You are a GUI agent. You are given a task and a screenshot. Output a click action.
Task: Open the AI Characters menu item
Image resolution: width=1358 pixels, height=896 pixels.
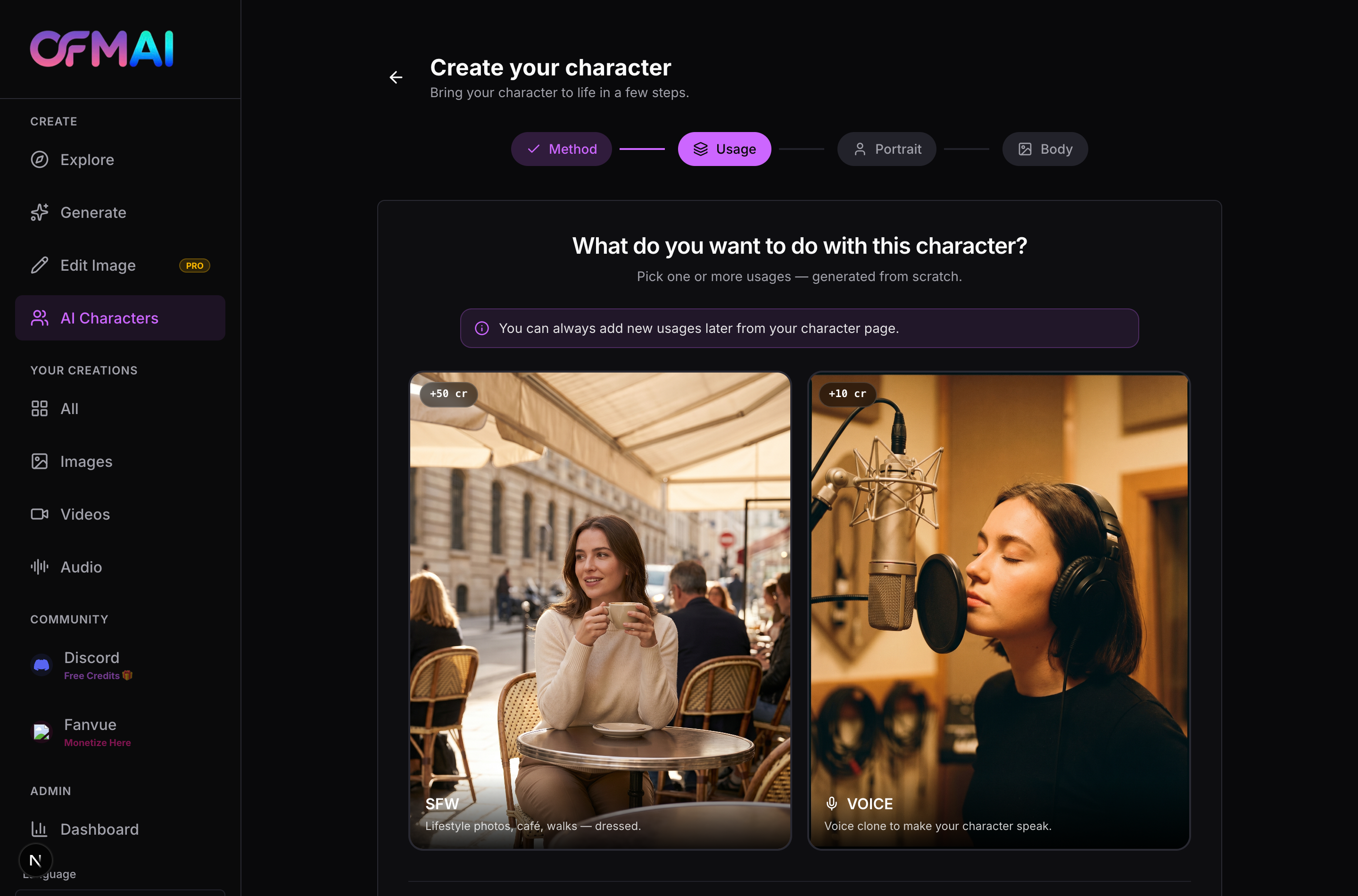[120, 318]
